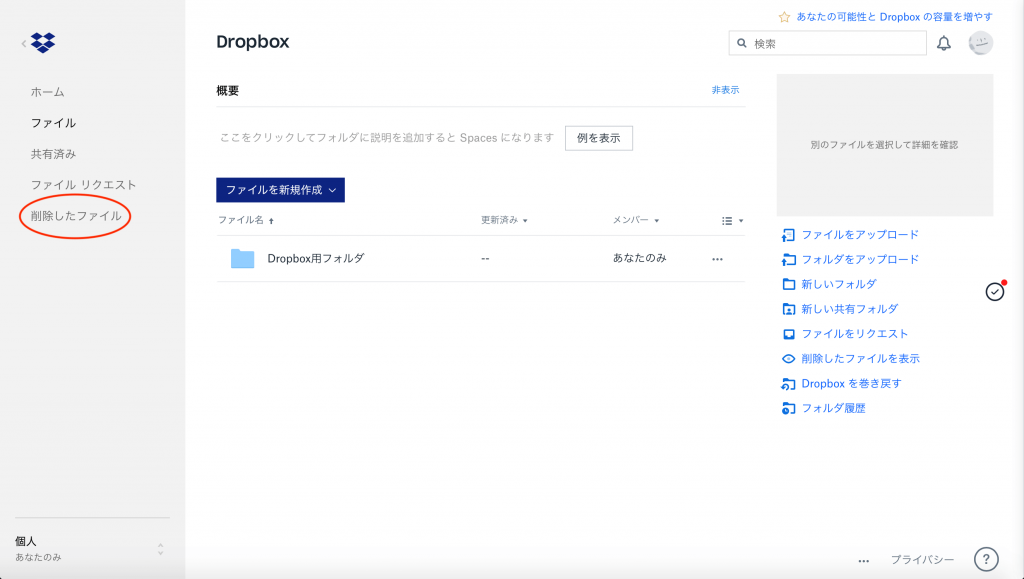Click the upload file icon

[x=788, y=235]
